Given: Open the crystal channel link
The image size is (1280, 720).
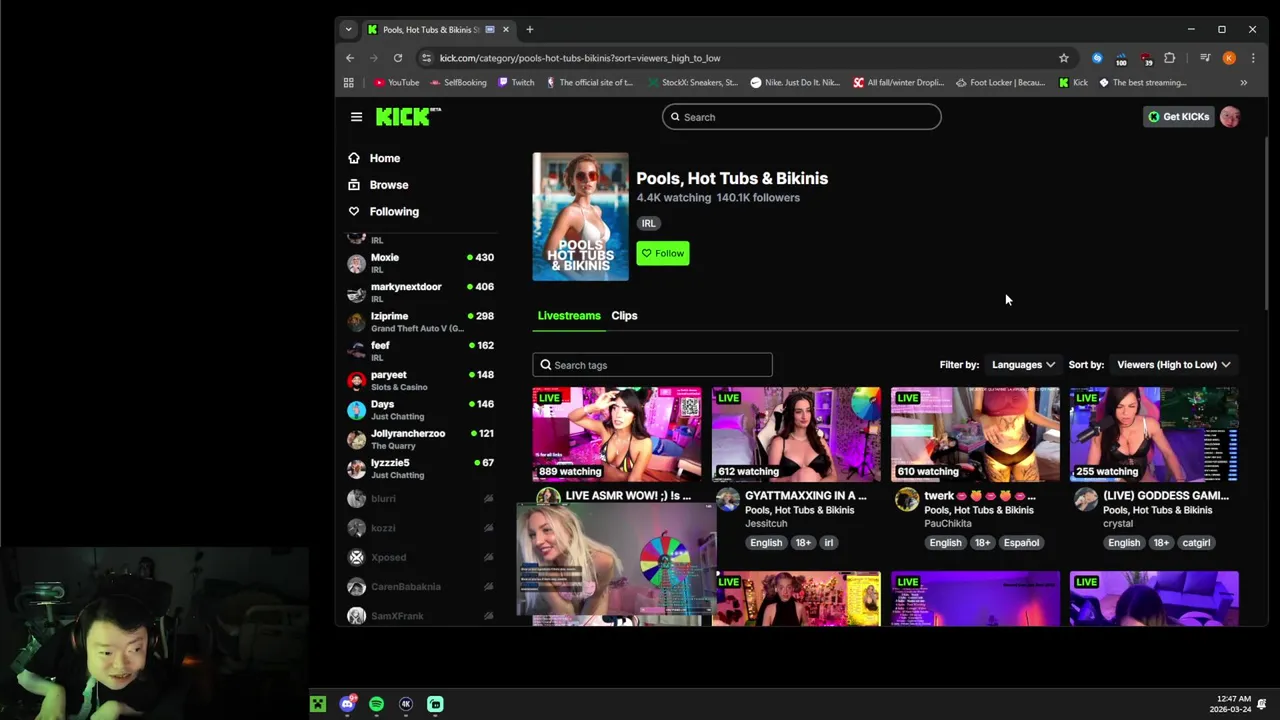Looking at the screenshot, I should tap(1118, 523).
